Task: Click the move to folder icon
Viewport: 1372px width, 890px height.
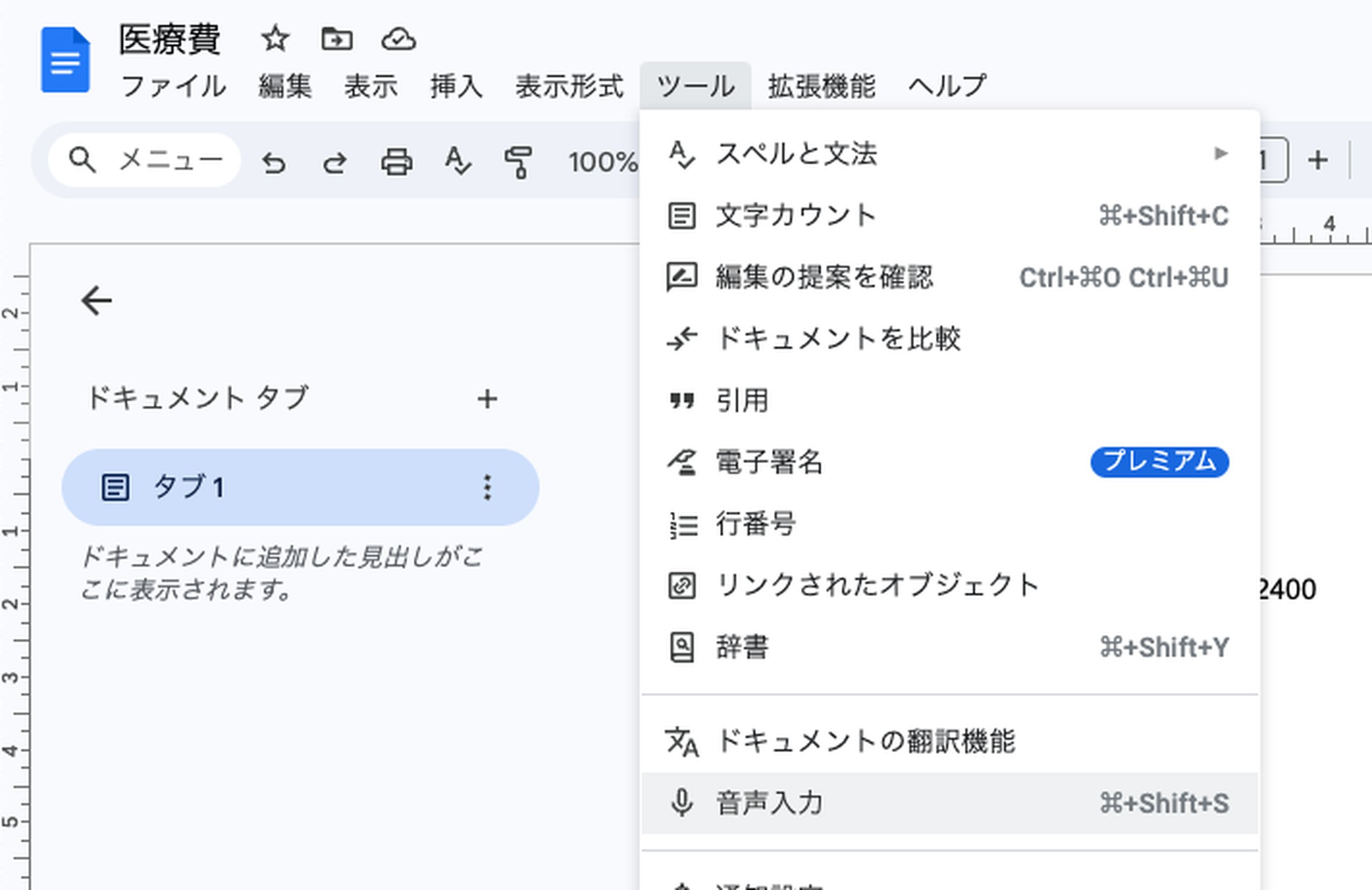Action: (x=337, y=39)
